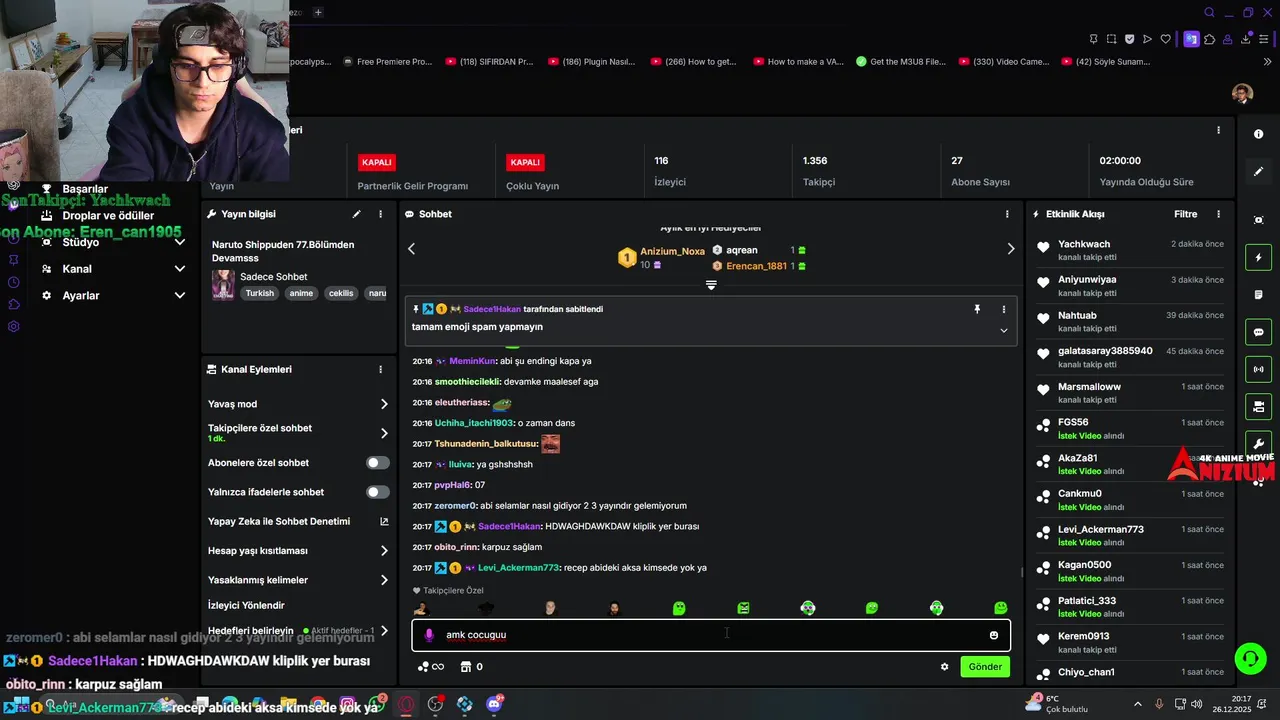1280x720 pixels.
Task: Click the green support headset bubble
Action: 1250,658
